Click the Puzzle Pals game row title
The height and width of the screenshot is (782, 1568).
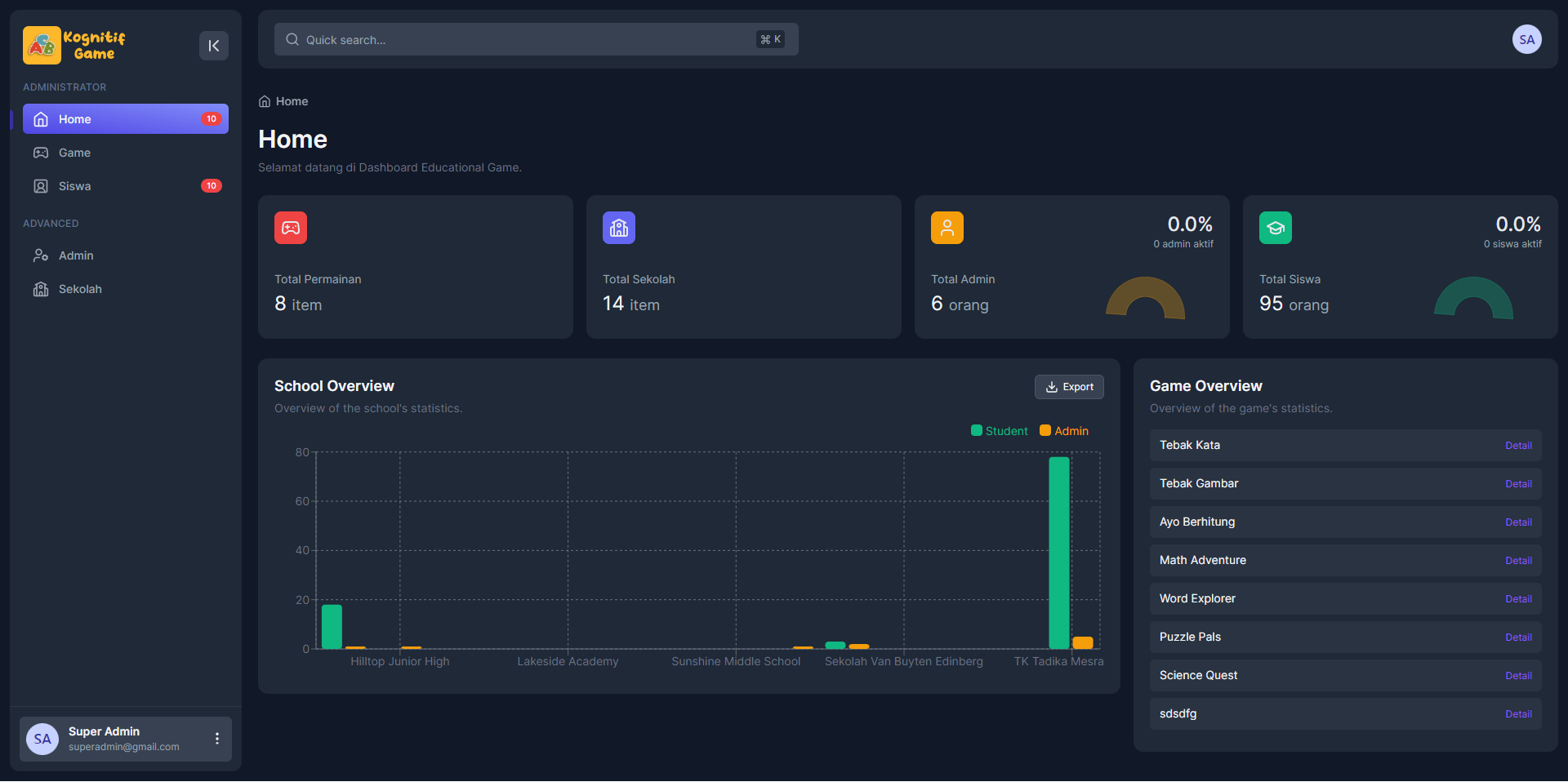pos(1190,637)
